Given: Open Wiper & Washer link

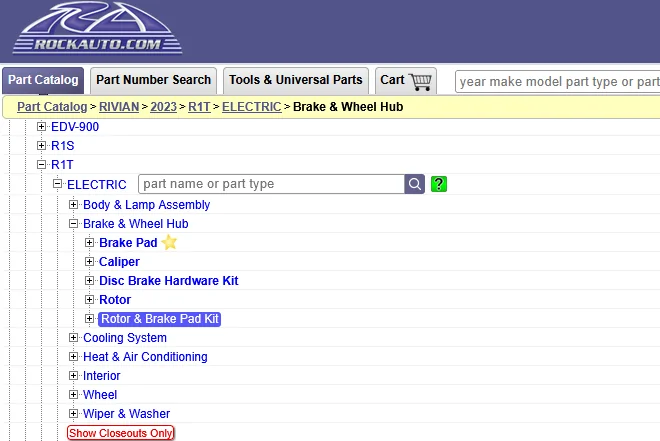Looking at the screenshot, I should coord(126,413).
